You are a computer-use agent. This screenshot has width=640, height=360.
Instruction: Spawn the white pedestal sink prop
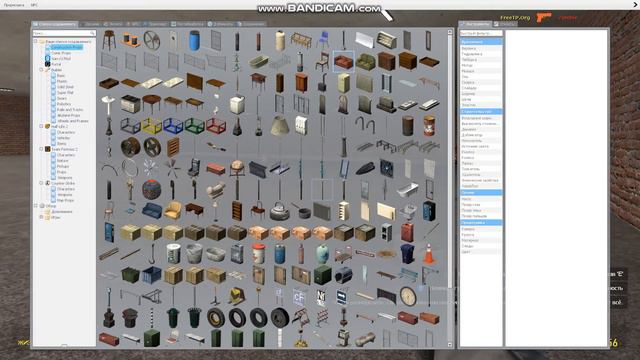109,104
